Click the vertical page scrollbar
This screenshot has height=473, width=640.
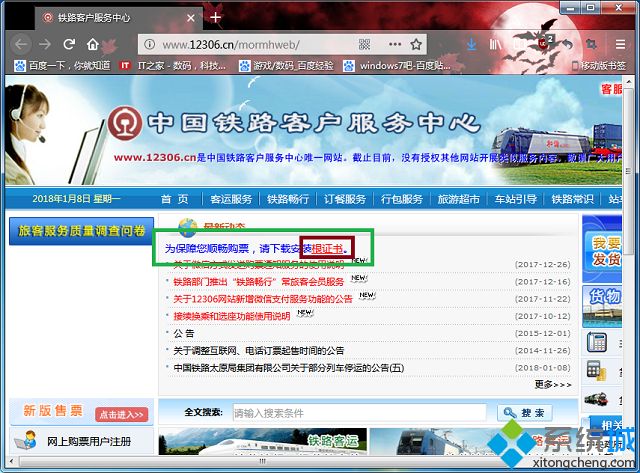point(629,171)
